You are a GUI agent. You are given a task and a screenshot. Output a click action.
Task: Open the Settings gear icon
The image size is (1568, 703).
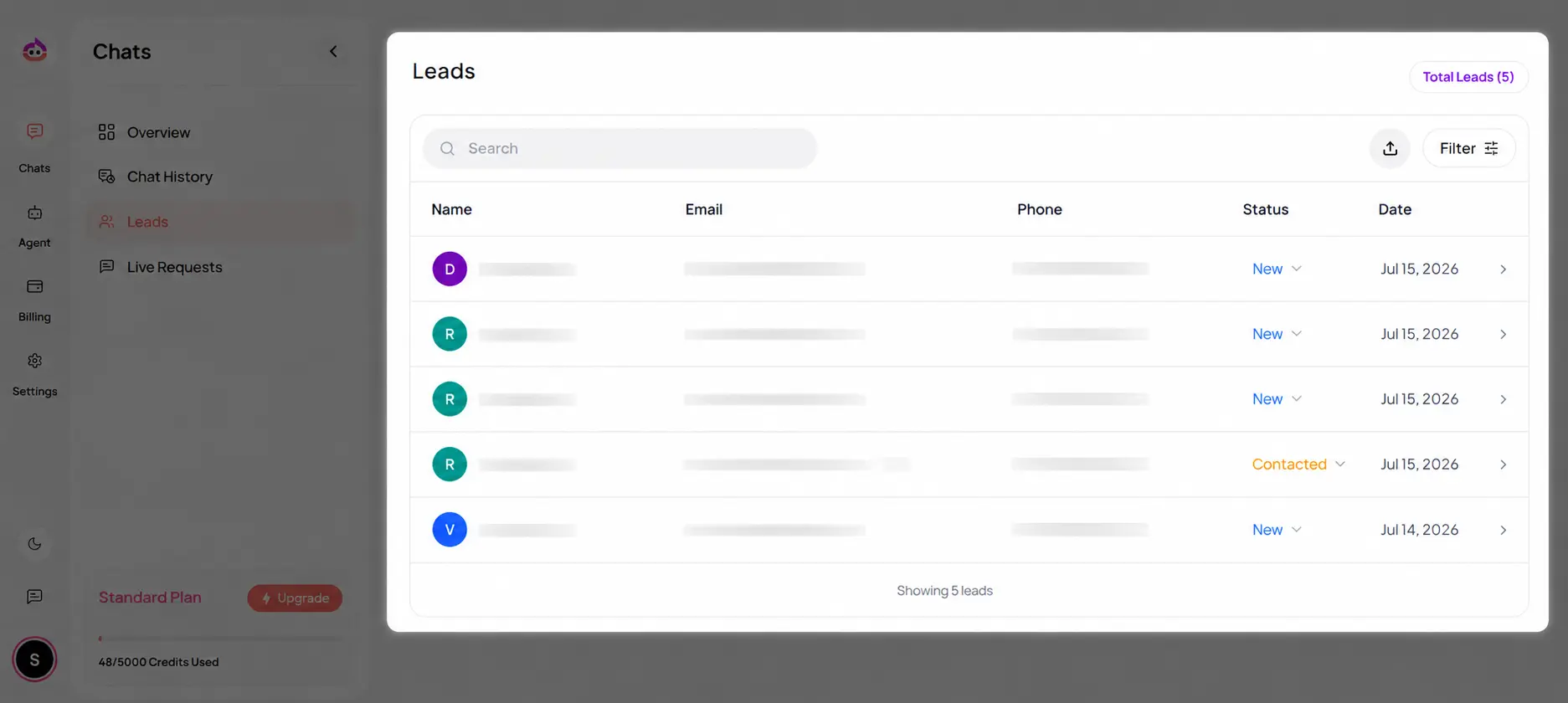pos(34,361)
